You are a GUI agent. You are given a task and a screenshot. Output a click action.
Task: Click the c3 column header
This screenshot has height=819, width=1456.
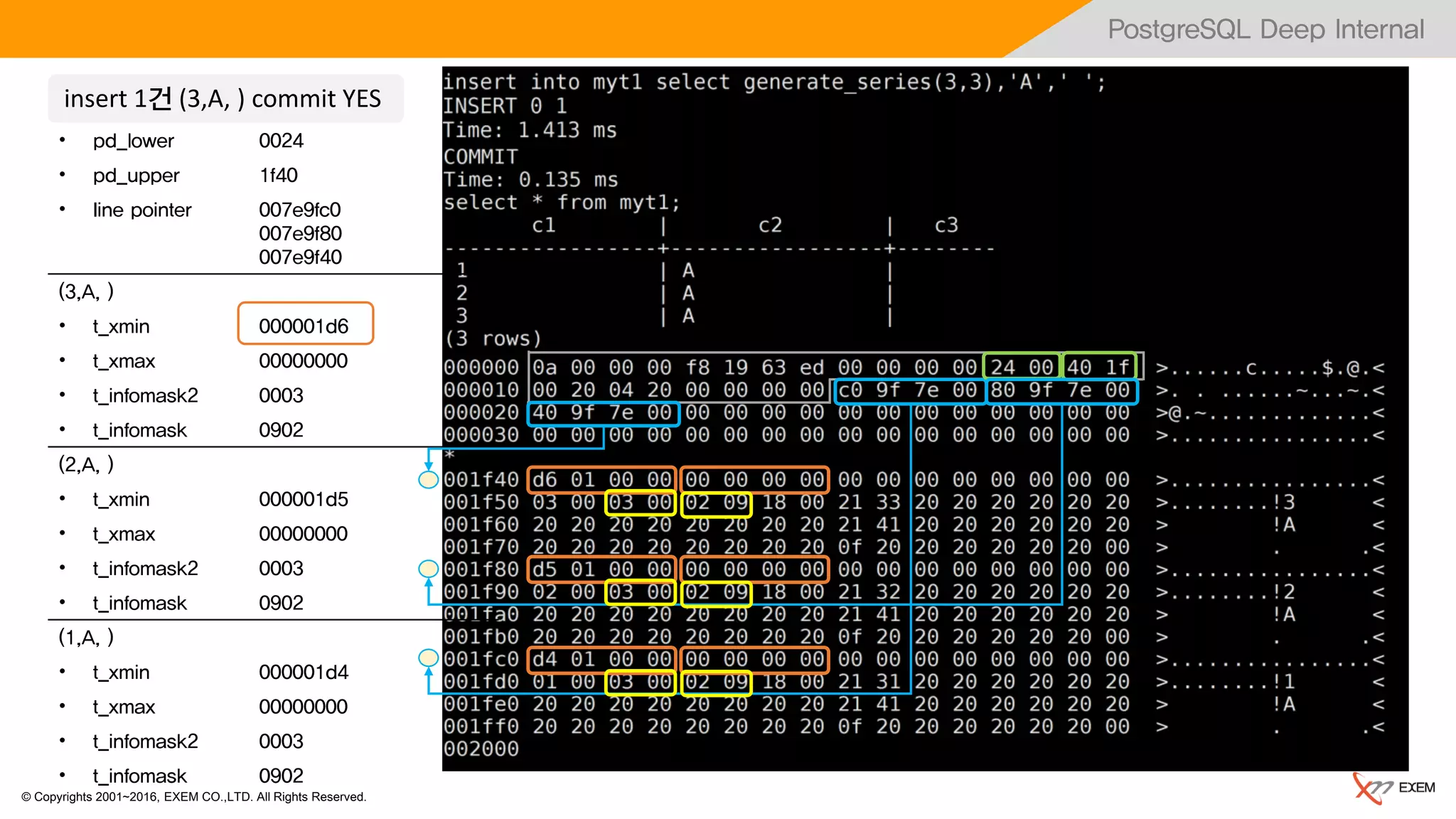pyautogui.click(x=946, y=225)
